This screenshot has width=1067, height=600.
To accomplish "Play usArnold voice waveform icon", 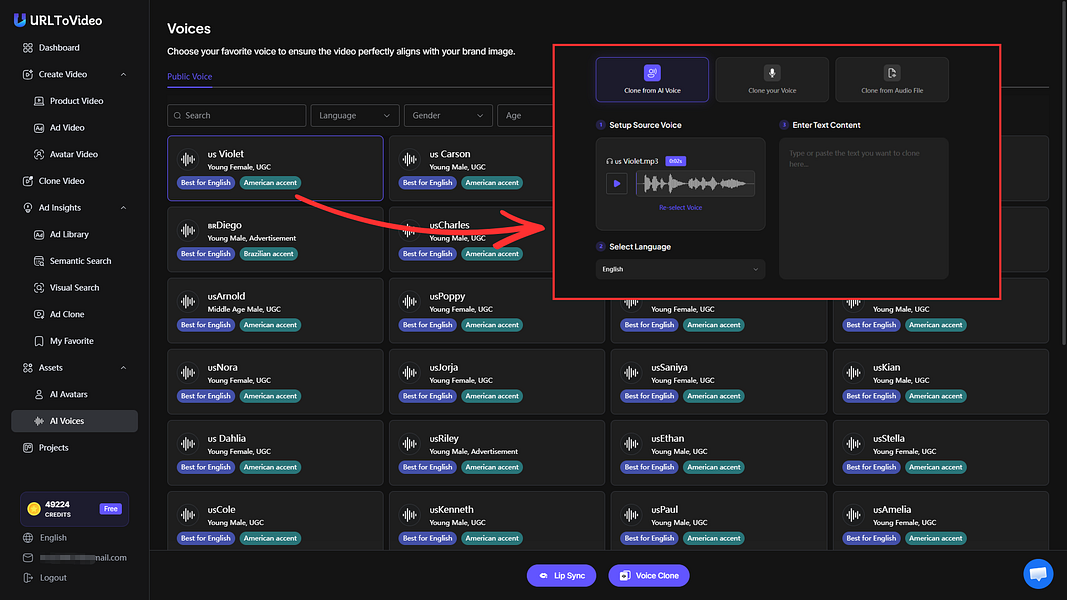I will click(188, 302).
